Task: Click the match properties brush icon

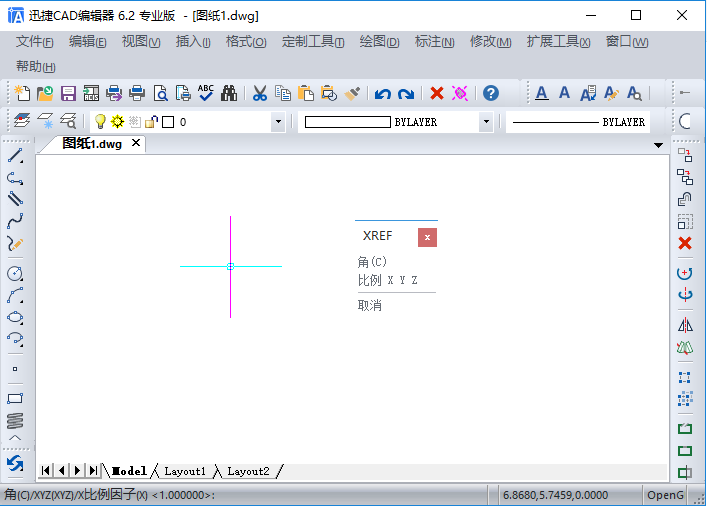Action: coord(352,93)
